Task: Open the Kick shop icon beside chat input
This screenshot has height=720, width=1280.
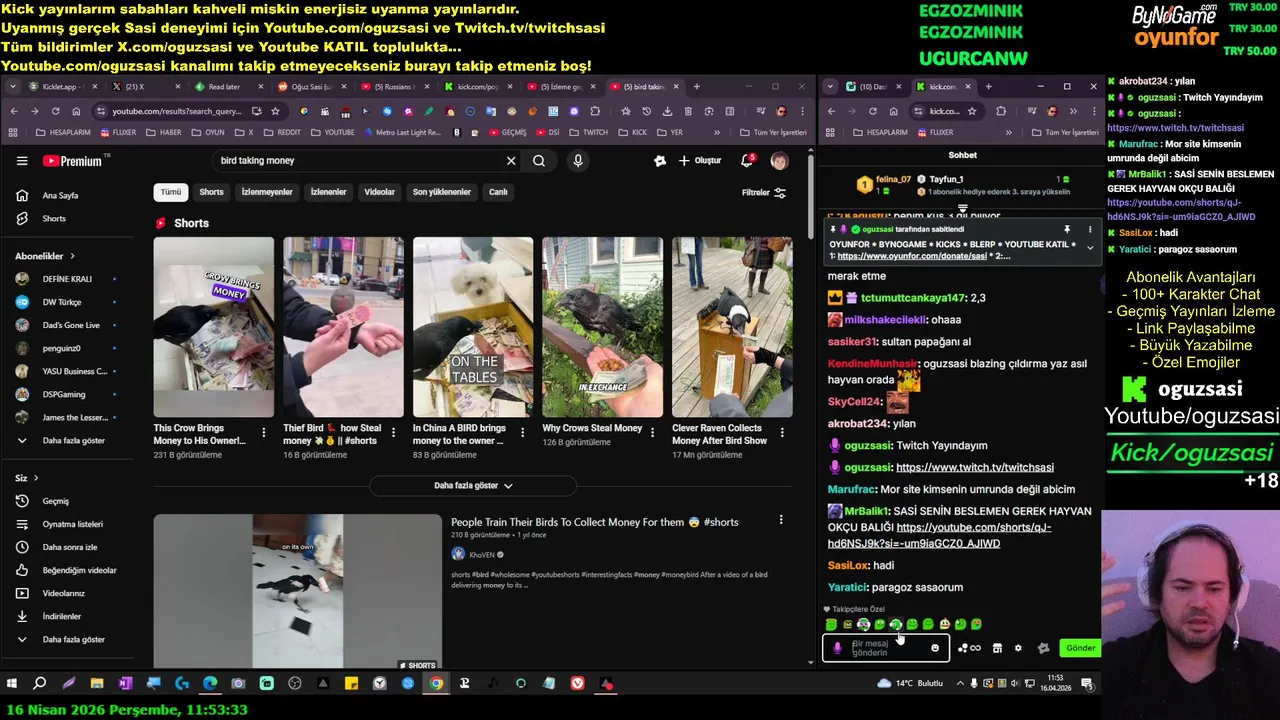Action: pyautogui.click(x=997, y=648)
